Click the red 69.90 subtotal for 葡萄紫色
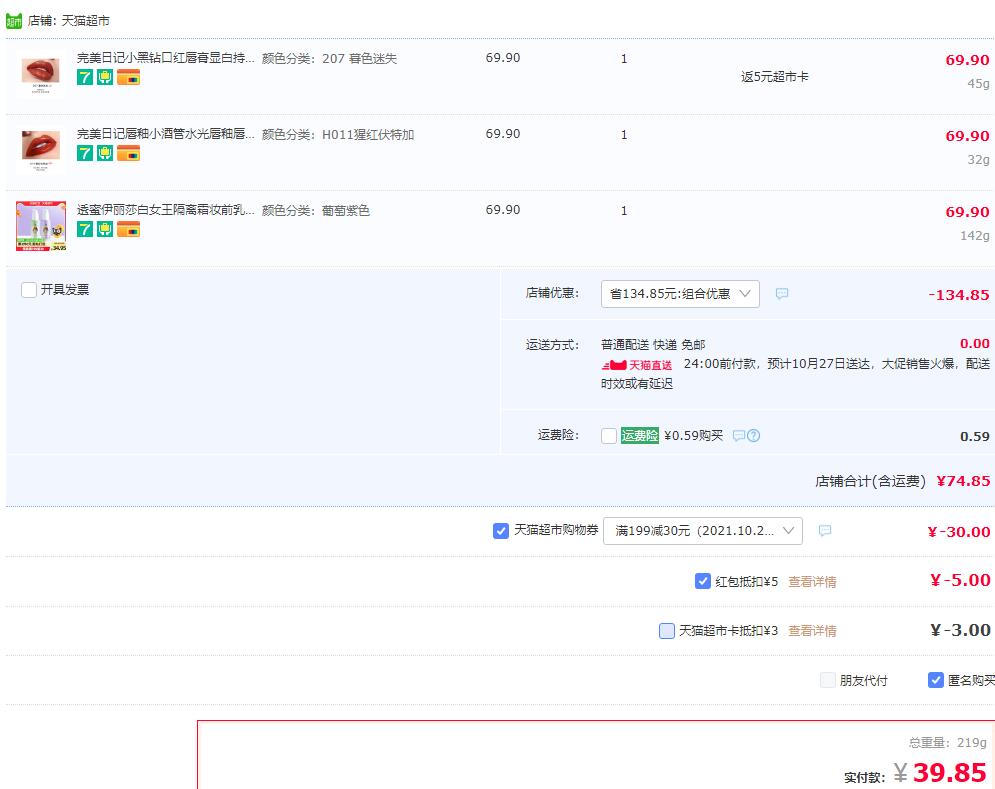This screenshot has width=995, height=789. coord(968,212)
